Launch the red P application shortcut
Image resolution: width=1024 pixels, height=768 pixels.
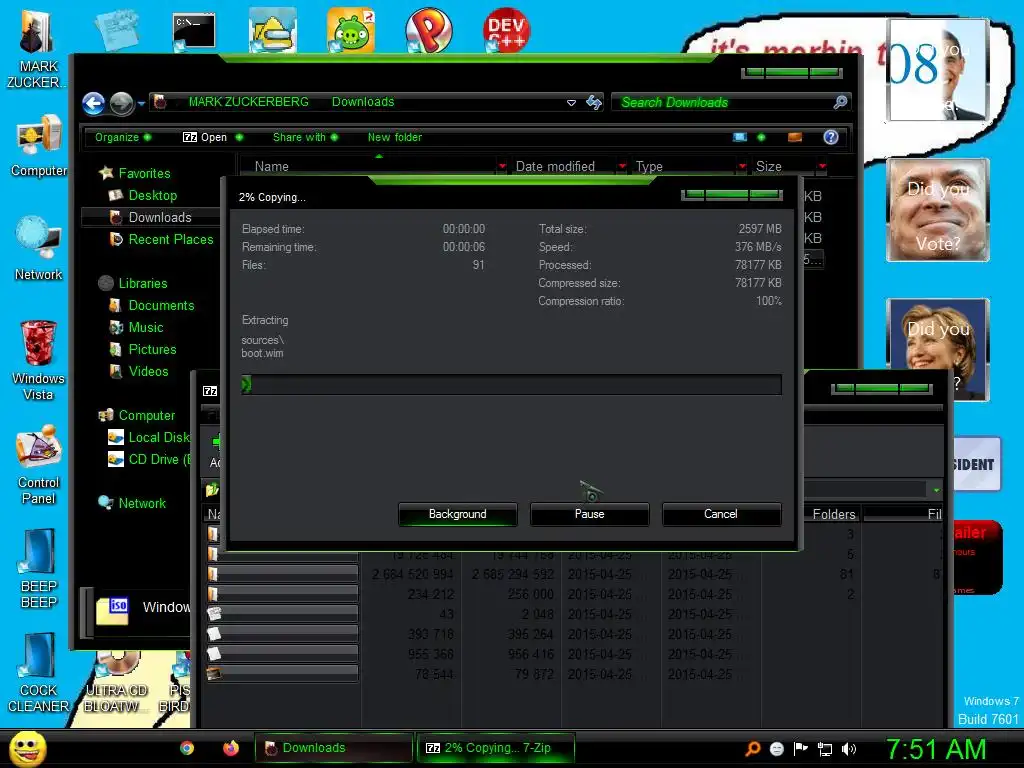pyautogui.click(x=428, y=30)
